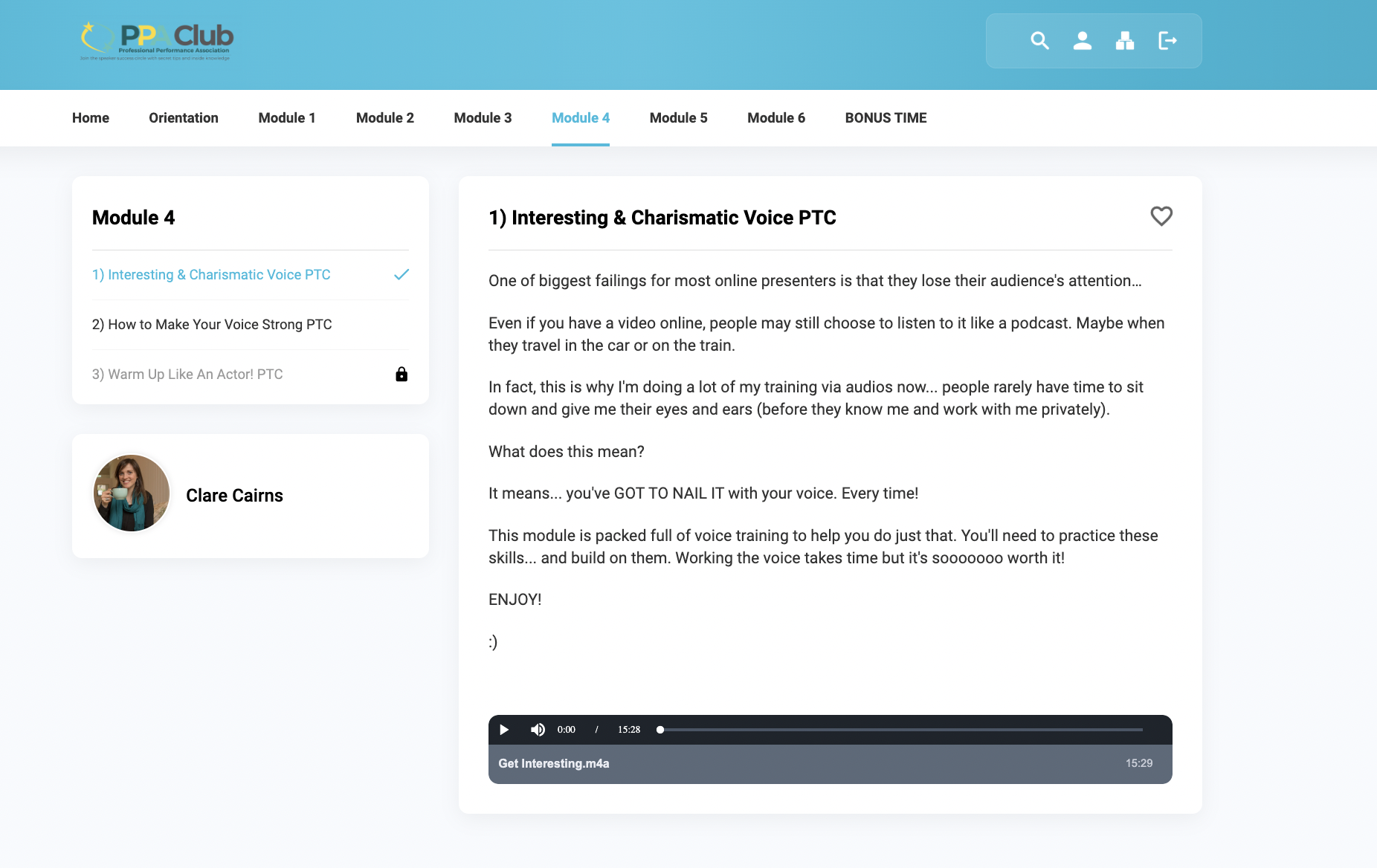Click the lesson title heading in content
Screen dimensions: 1377x868
pyautogui.click(x=662, y=218)
